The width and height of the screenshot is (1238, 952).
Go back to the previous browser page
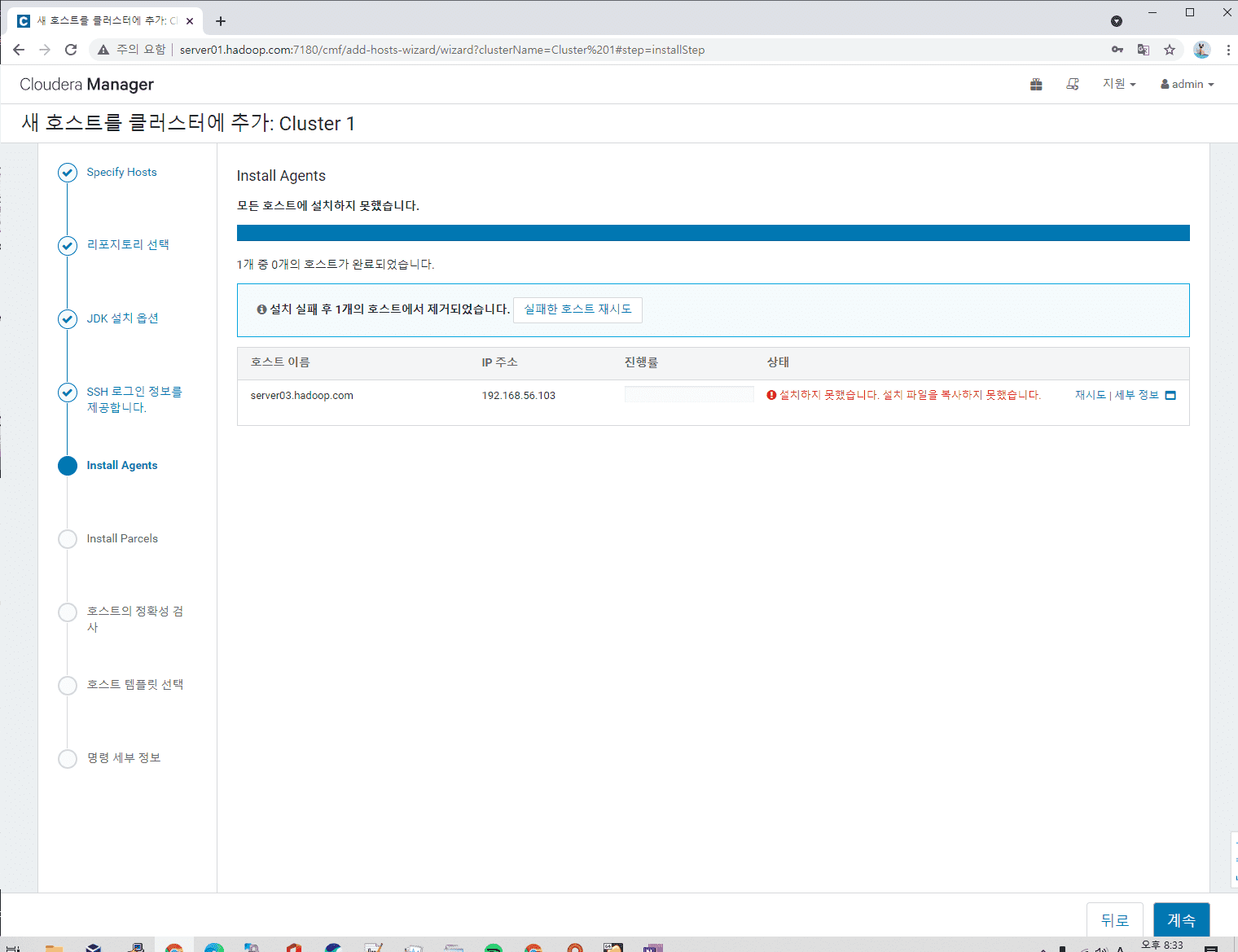point(19,50)
